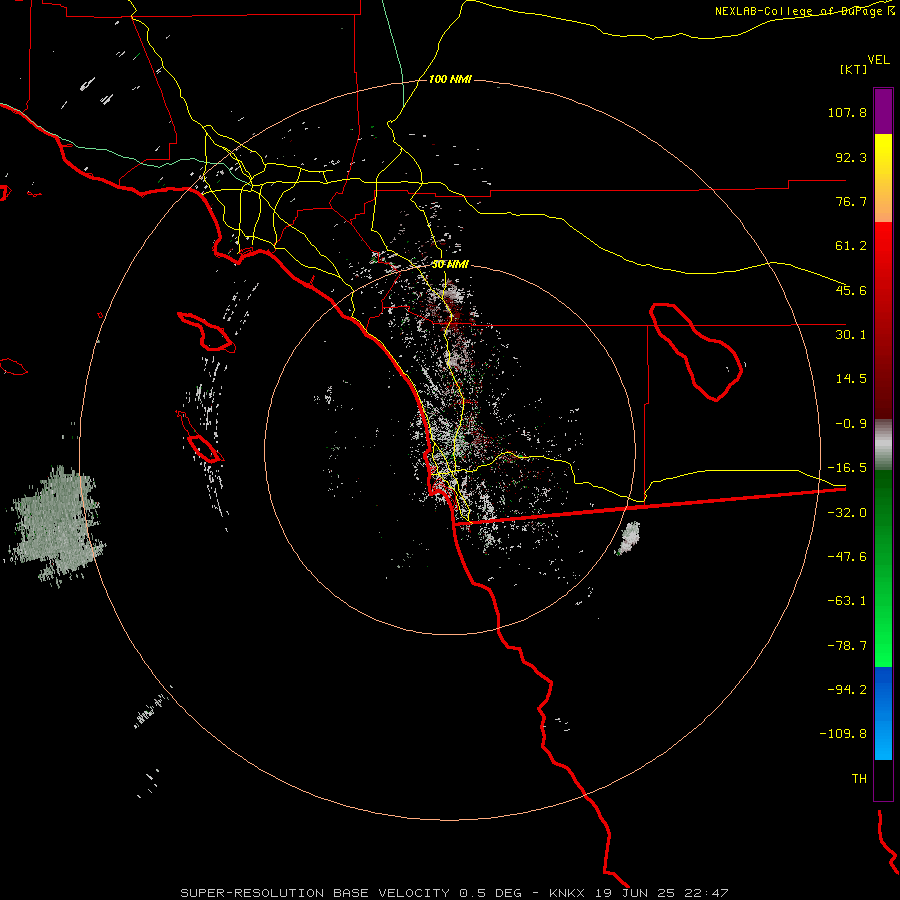Pick the purple segment of the velocity color bar
Viewport: 900px width, 900px height.
(x=883, y=111)
